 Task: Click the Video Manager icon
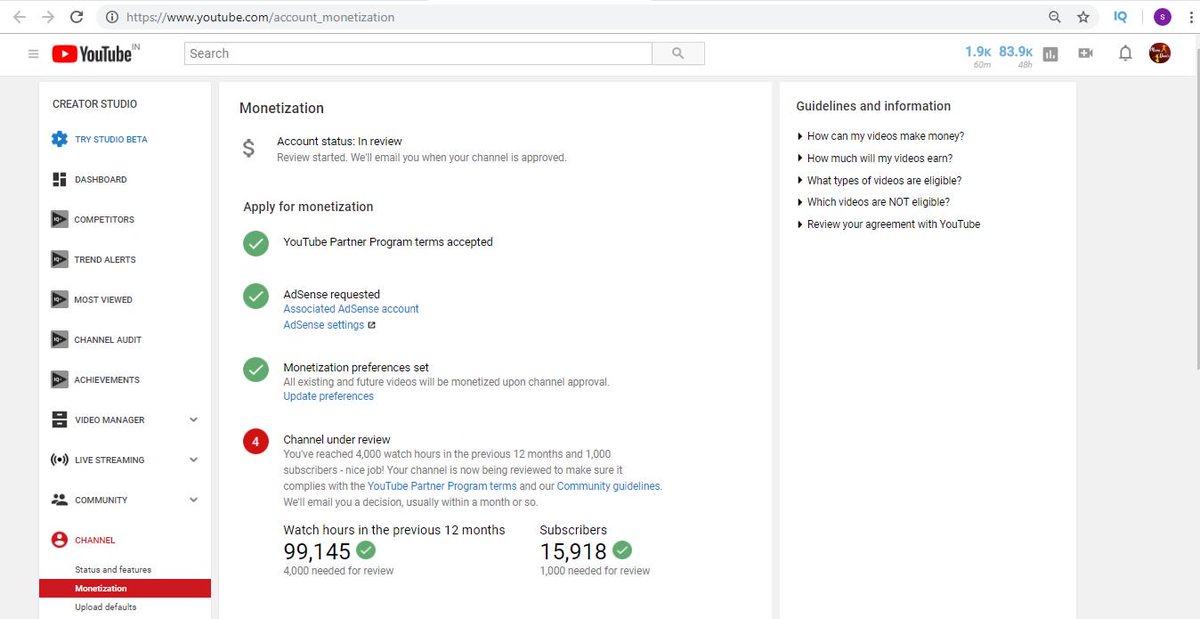tap(59, 419)
